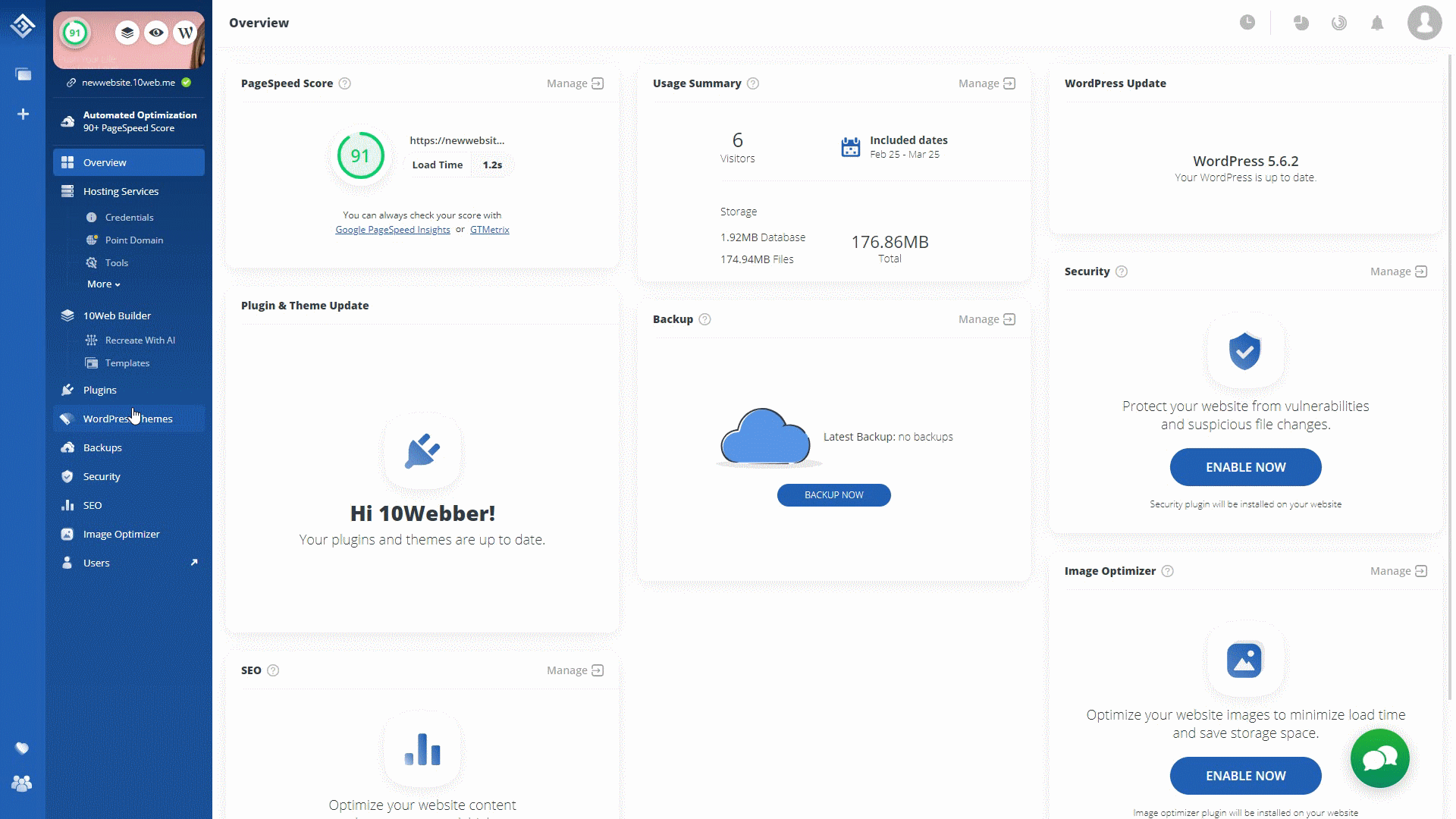Open Credentials submenu item
The image size is (1456, 819).
click(x=129, y=217)
